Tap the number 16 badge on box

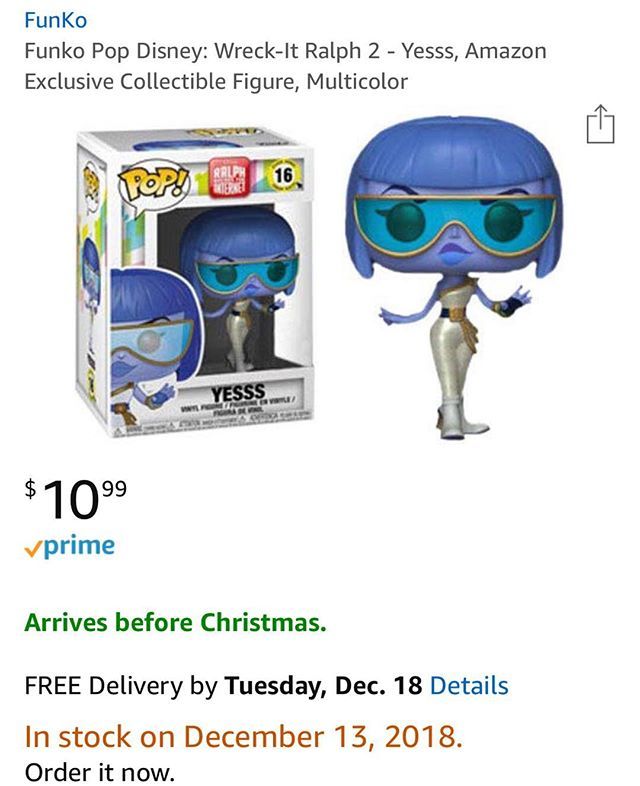283,175
